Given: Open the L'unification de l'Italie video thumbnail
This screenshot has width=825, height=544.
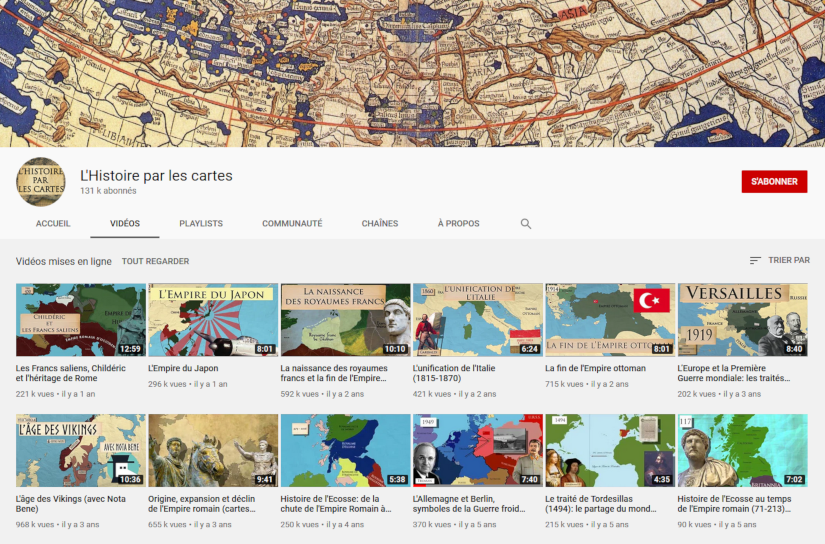Looking at the screenshot, I should click(477, 320).
